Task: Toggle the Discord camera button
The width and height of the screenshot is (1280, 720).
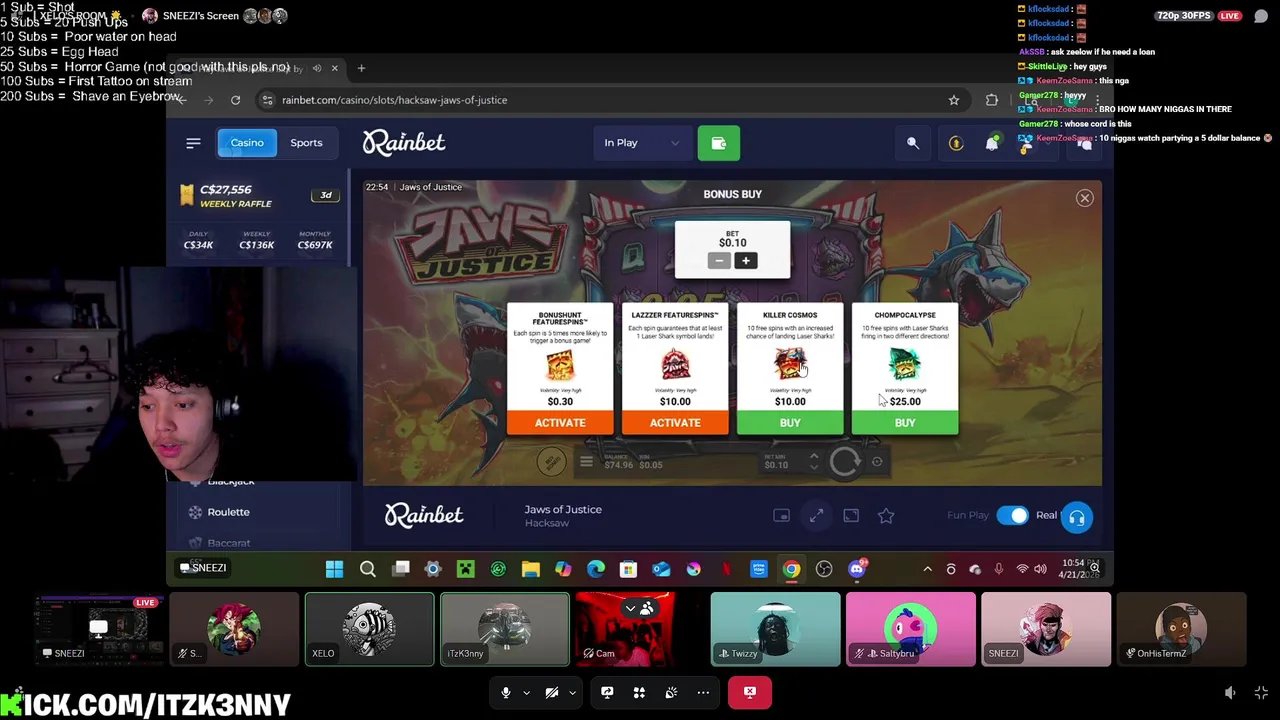Action: click(x=552, y=692)
